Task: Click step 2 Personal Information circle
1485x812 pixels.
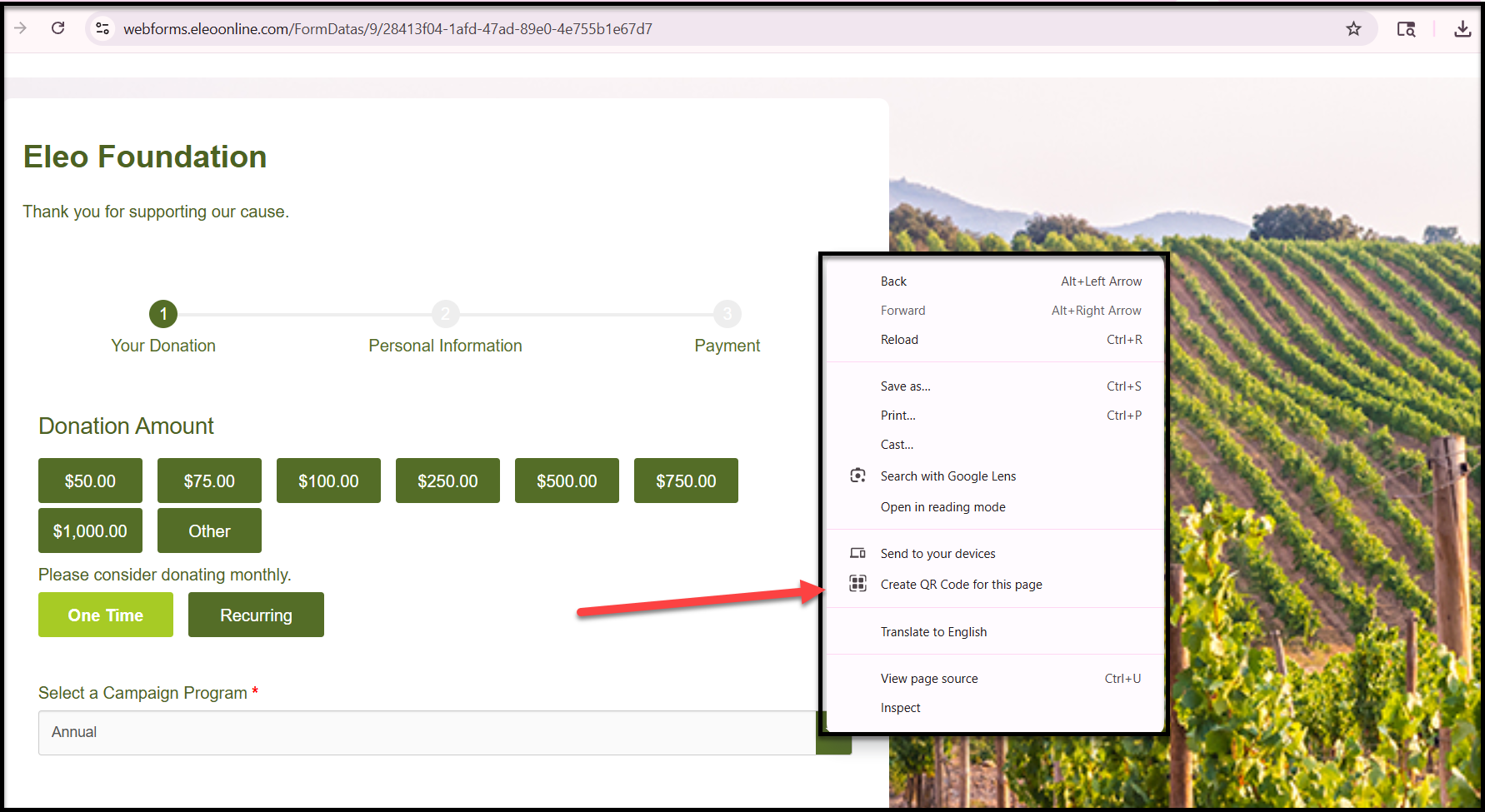Action: 446,314
